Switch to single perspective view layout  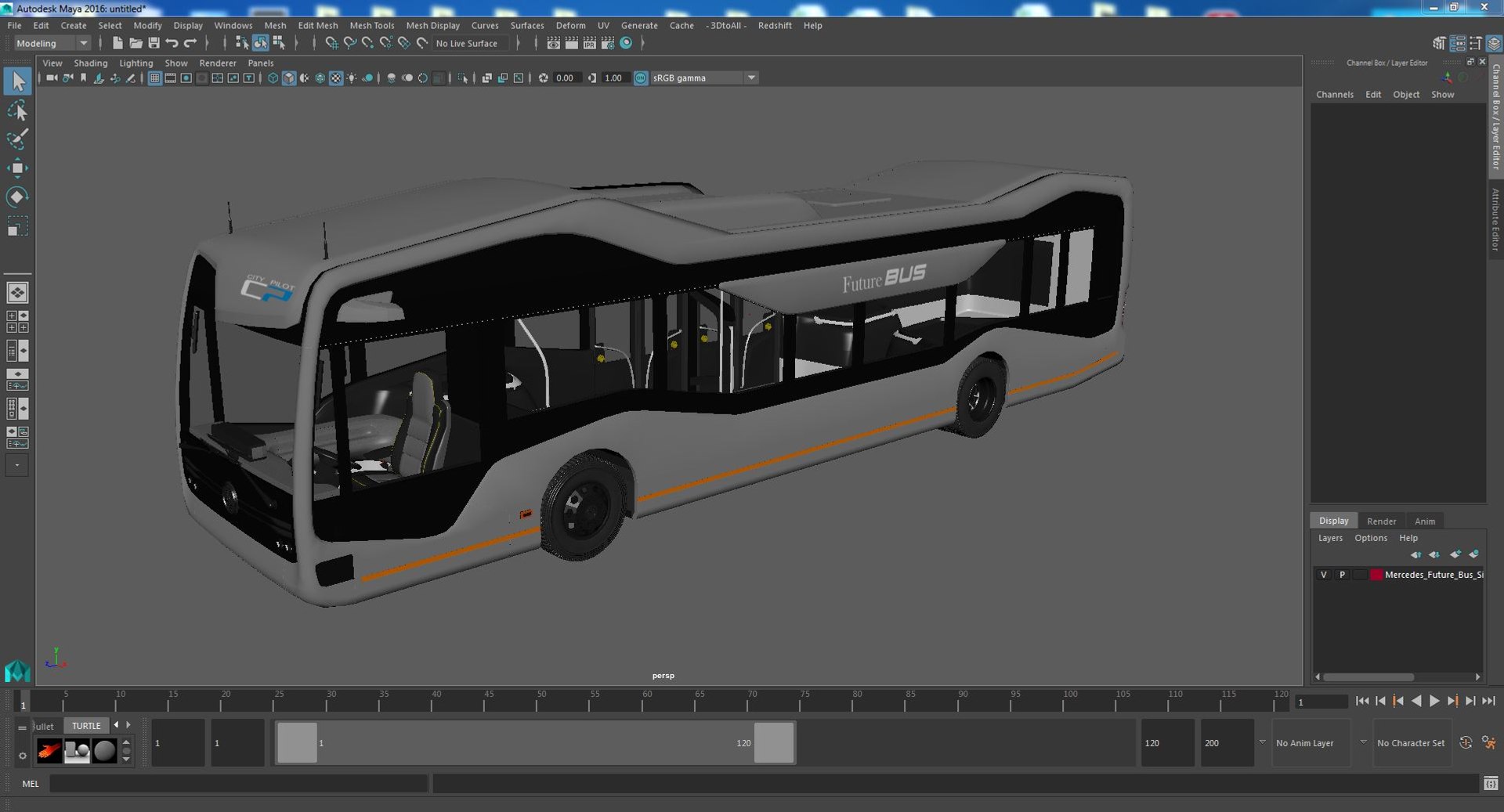(x=17, y=293)
